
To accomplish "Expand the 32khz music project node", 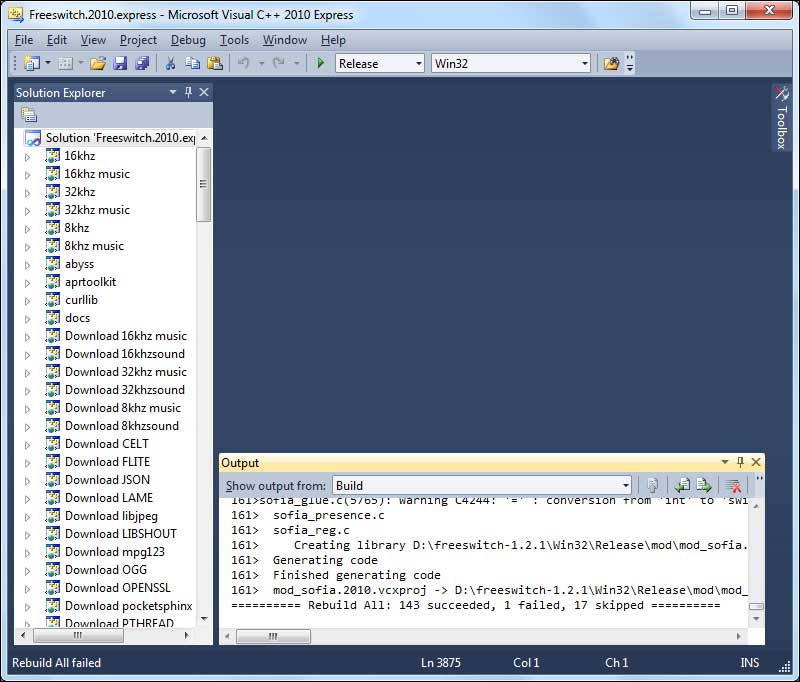I will [x=28, y=211].
